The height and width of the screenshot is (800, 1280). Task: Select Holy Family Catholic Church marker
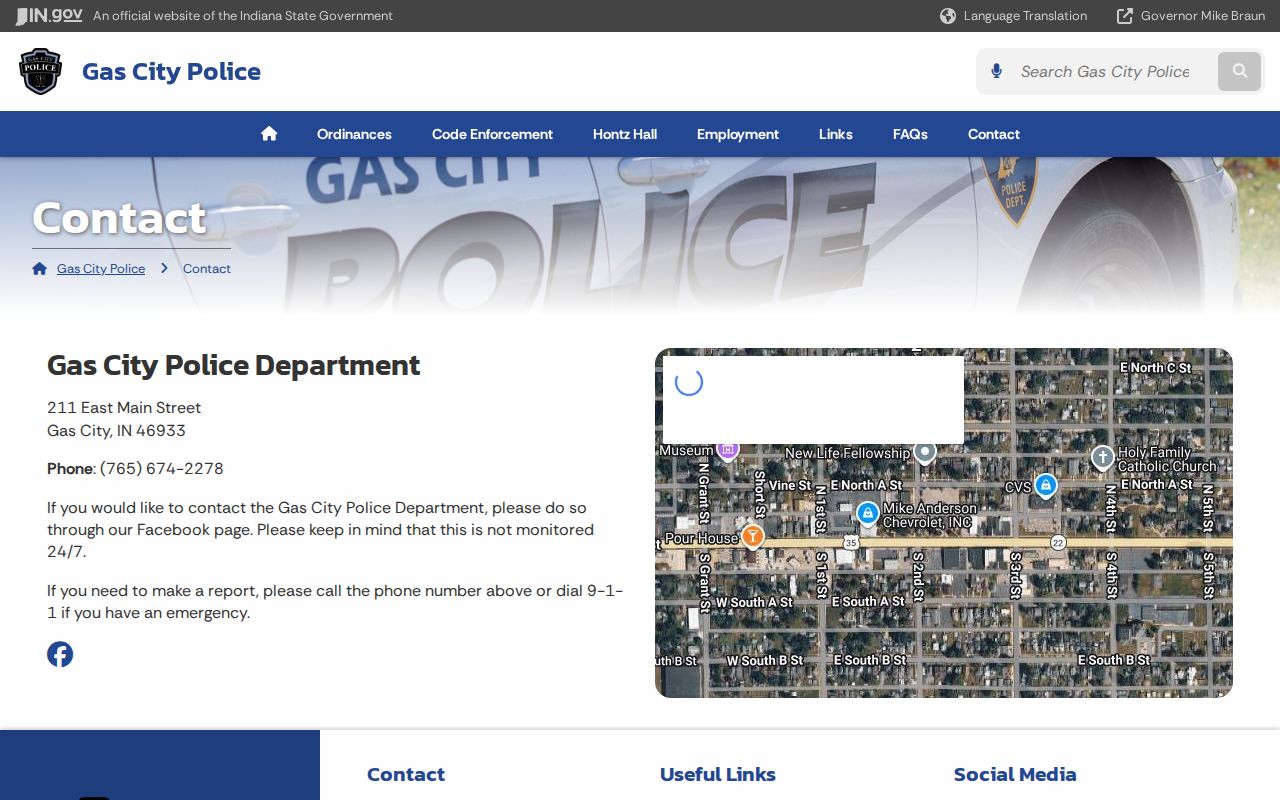(1102, 458)
